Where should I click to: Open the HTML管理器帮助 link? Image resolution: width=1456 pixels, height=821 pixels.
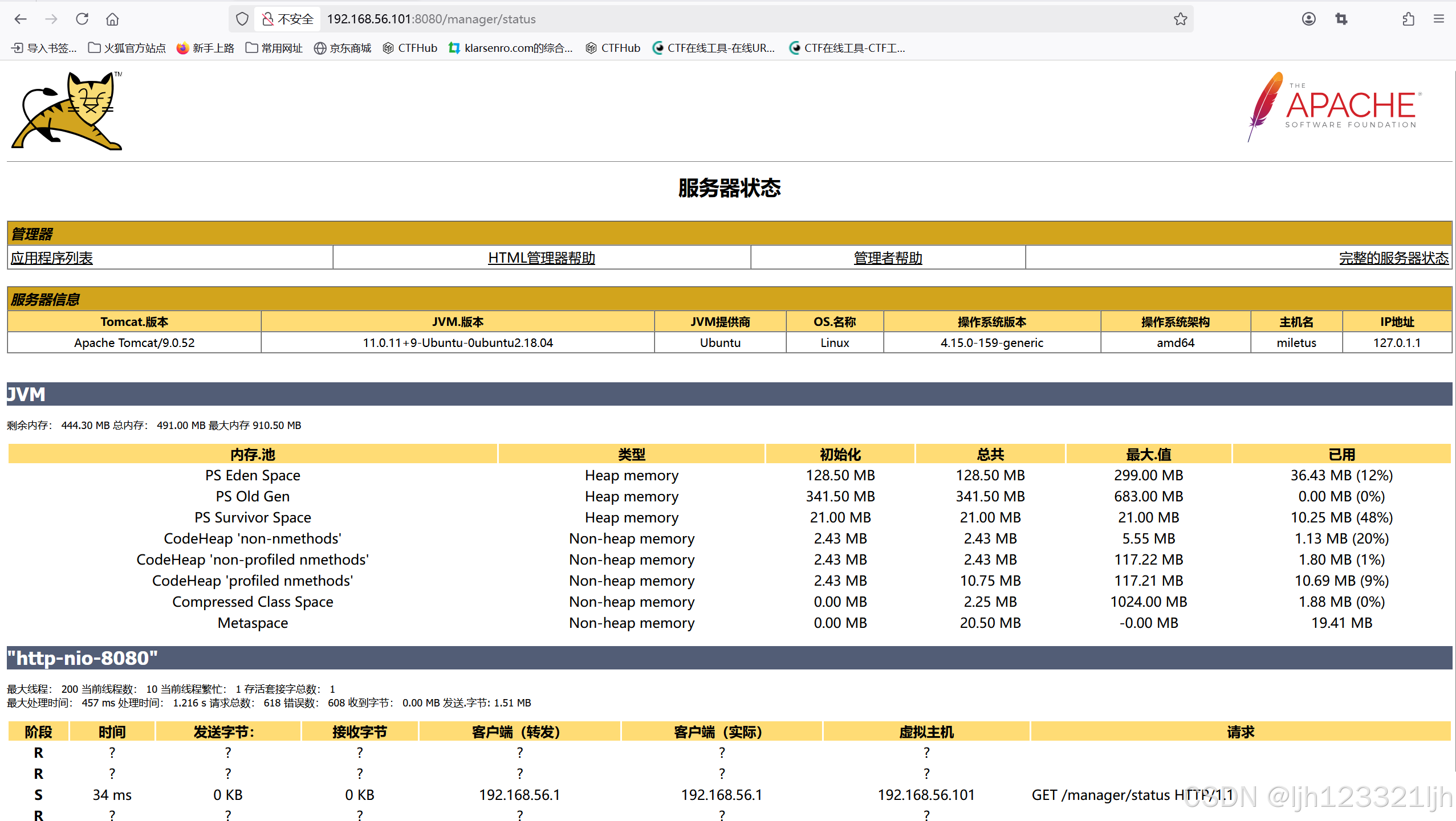pyautogui.click(x=541, y=258)
